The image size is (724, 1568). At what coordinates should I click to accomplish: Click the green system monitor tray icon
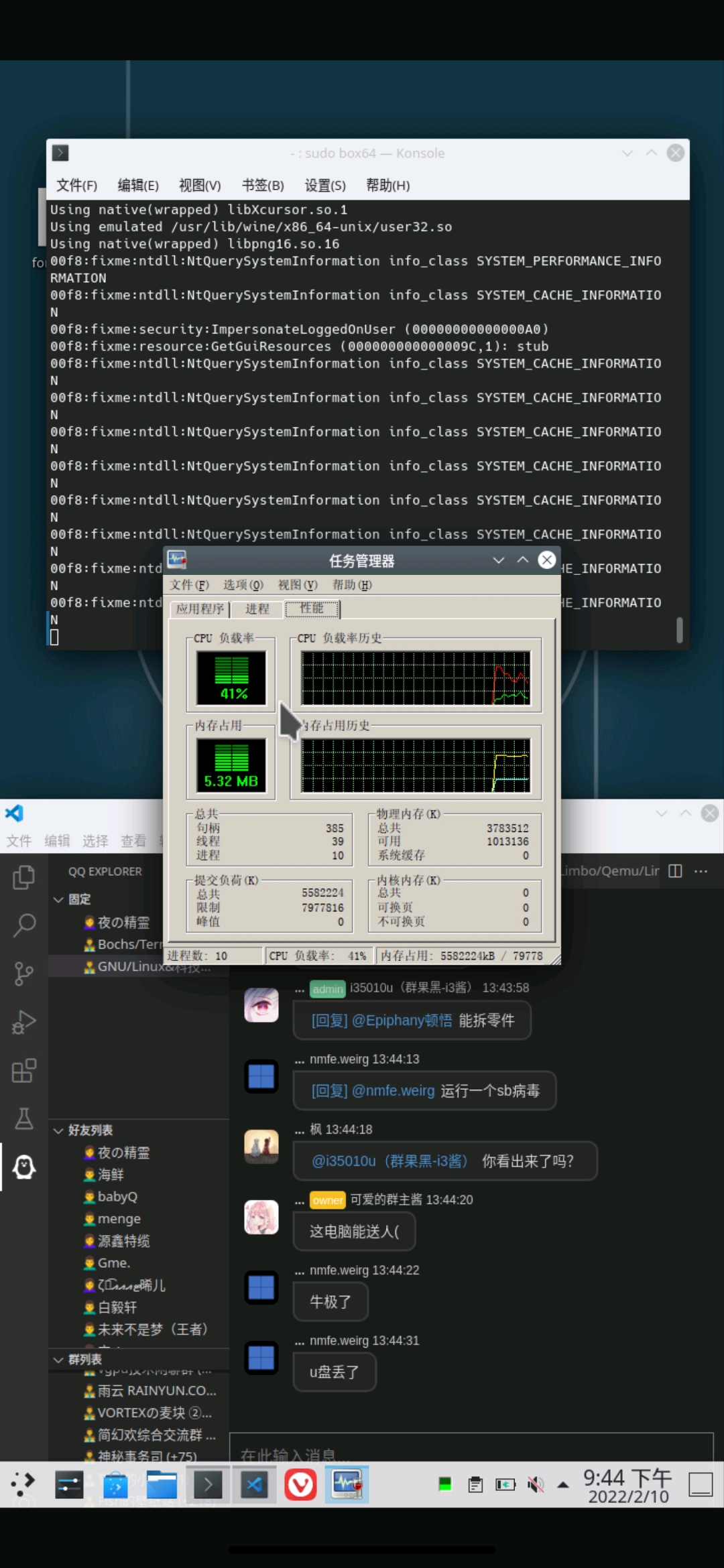[x=444, y=1485]
